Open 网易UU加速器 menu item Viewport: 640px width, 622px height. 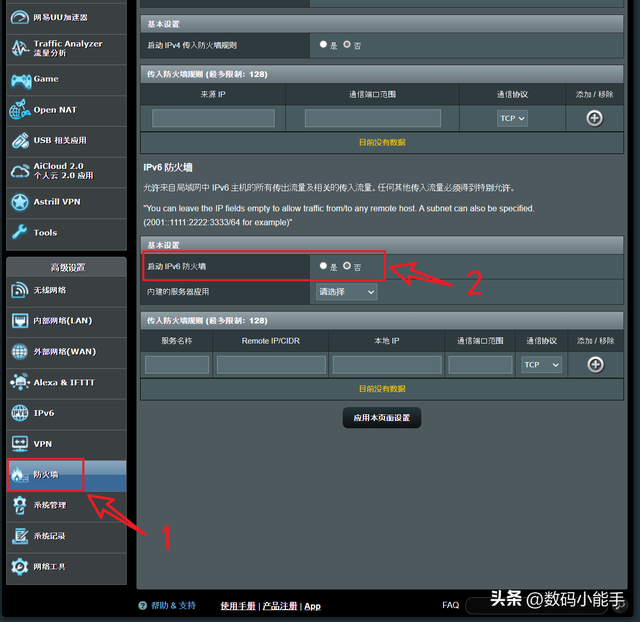click(x=67, y=18)
